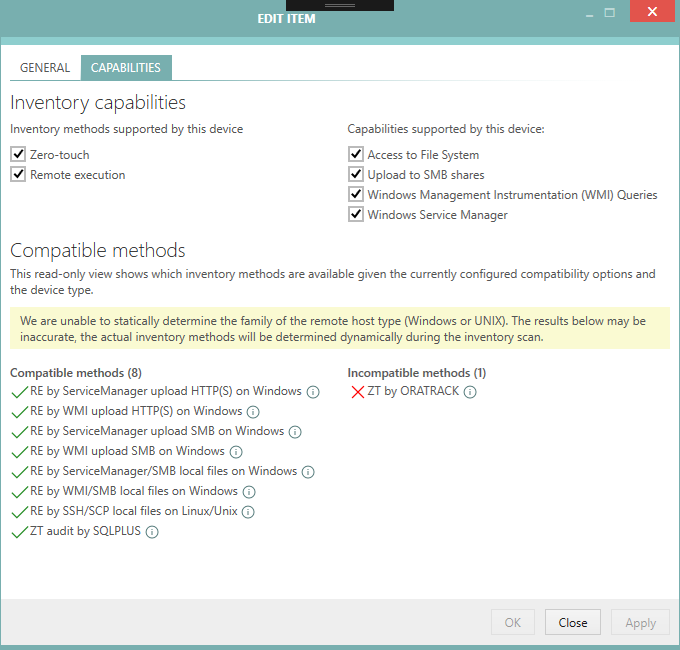
Task: Click info icon for RE by WMI/SMB local files
Action: coord(249,492)
